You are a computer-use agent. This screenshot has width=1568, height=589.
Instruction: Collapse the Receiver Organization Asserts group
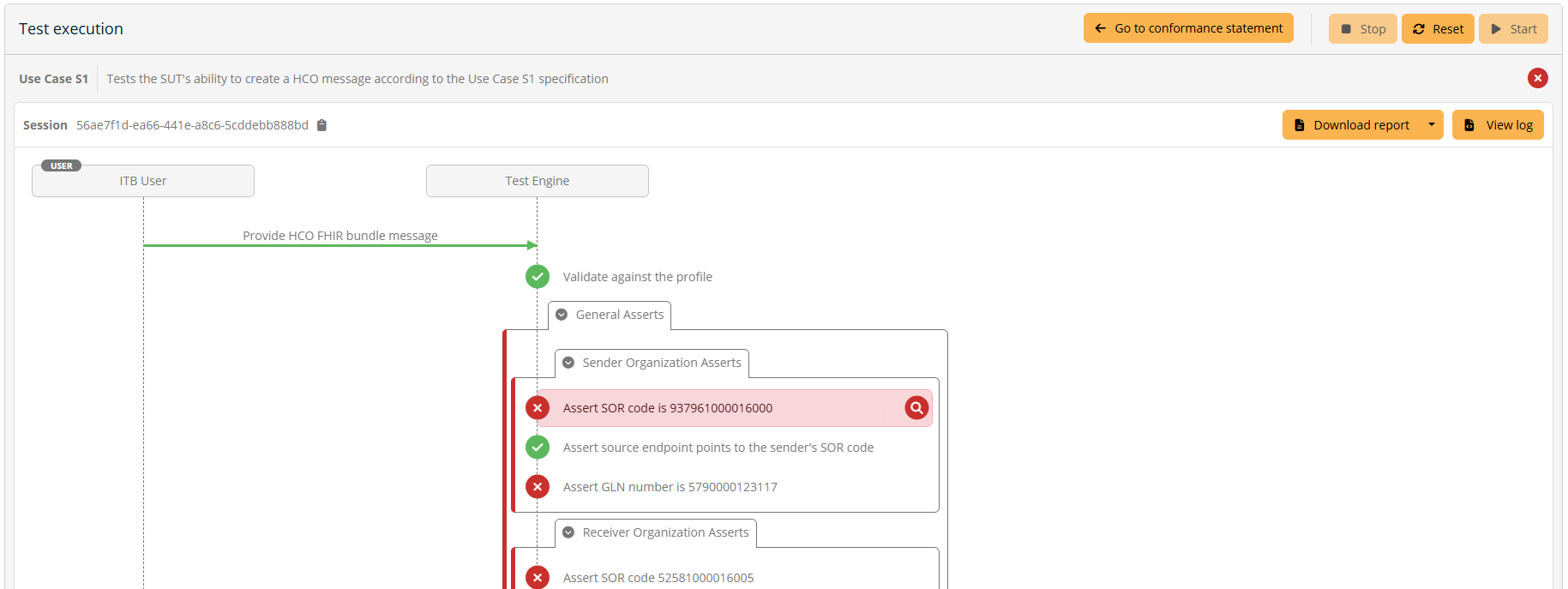pyautogui.click(x=568, y=532)
